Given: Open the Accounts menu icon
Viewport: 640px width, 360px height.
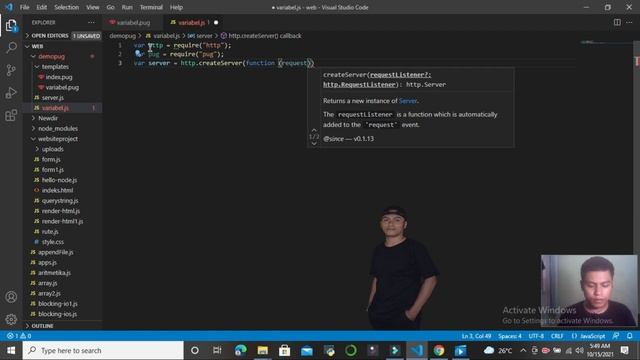Looking at the screenshot, I should (11, 297).
